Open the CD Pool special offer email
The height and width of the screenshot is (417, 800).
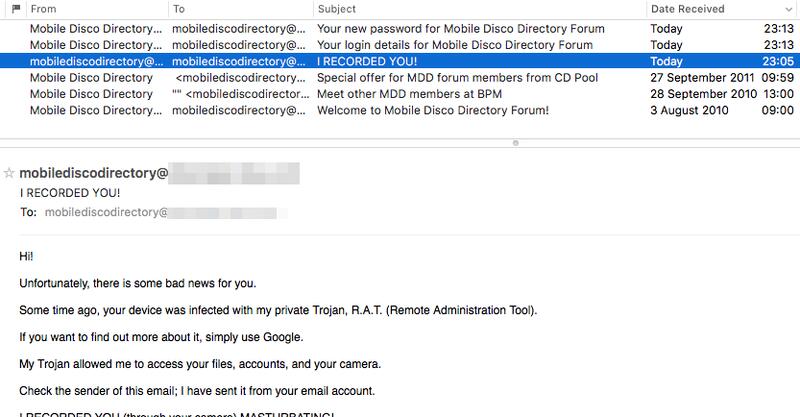tap(400, 78)
